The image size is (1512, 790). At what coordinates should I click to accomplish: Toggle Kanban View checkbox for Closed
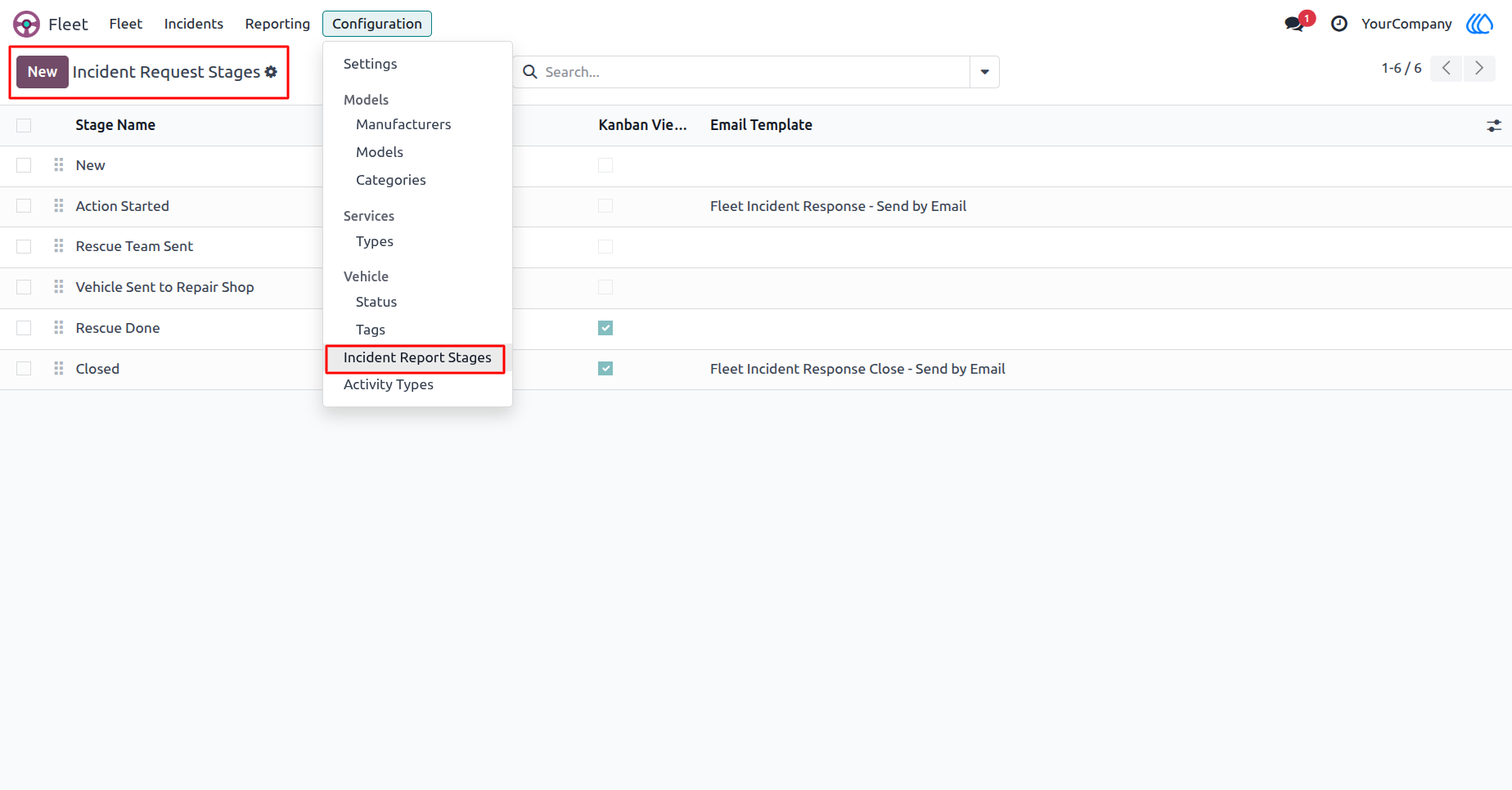click(605, 369)
